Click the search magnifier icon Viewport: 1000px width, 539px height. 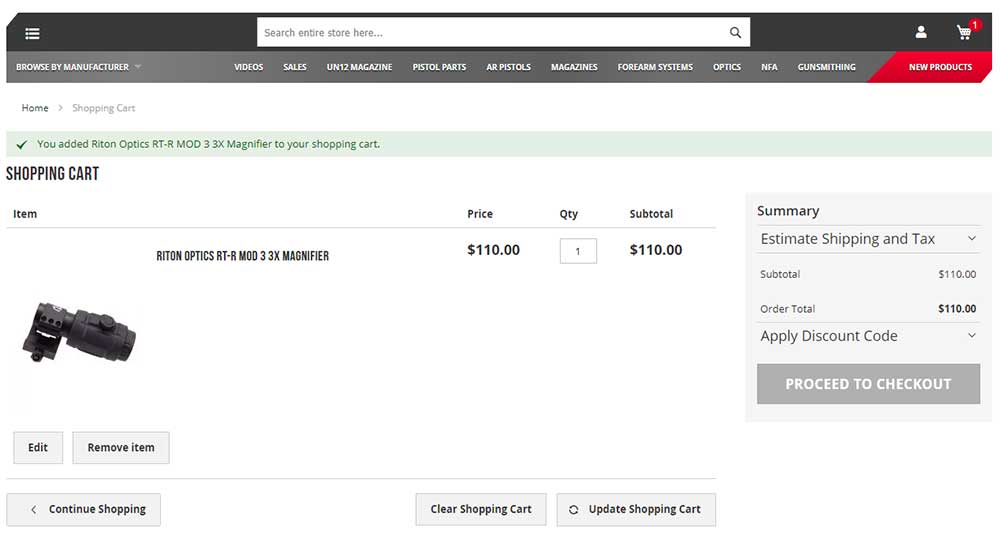(x=735, y=33)
